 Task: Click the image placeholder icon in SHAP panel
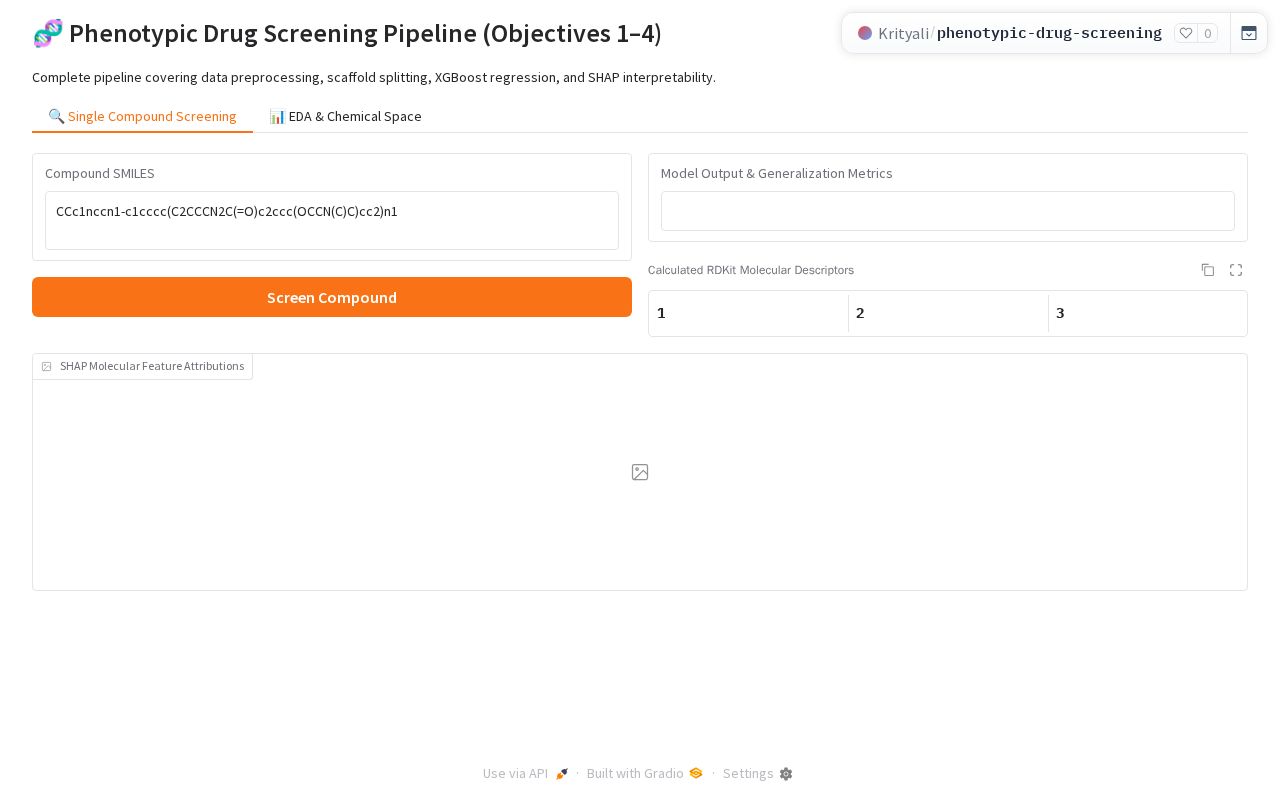pyautogui.click(x=640, y=472)
